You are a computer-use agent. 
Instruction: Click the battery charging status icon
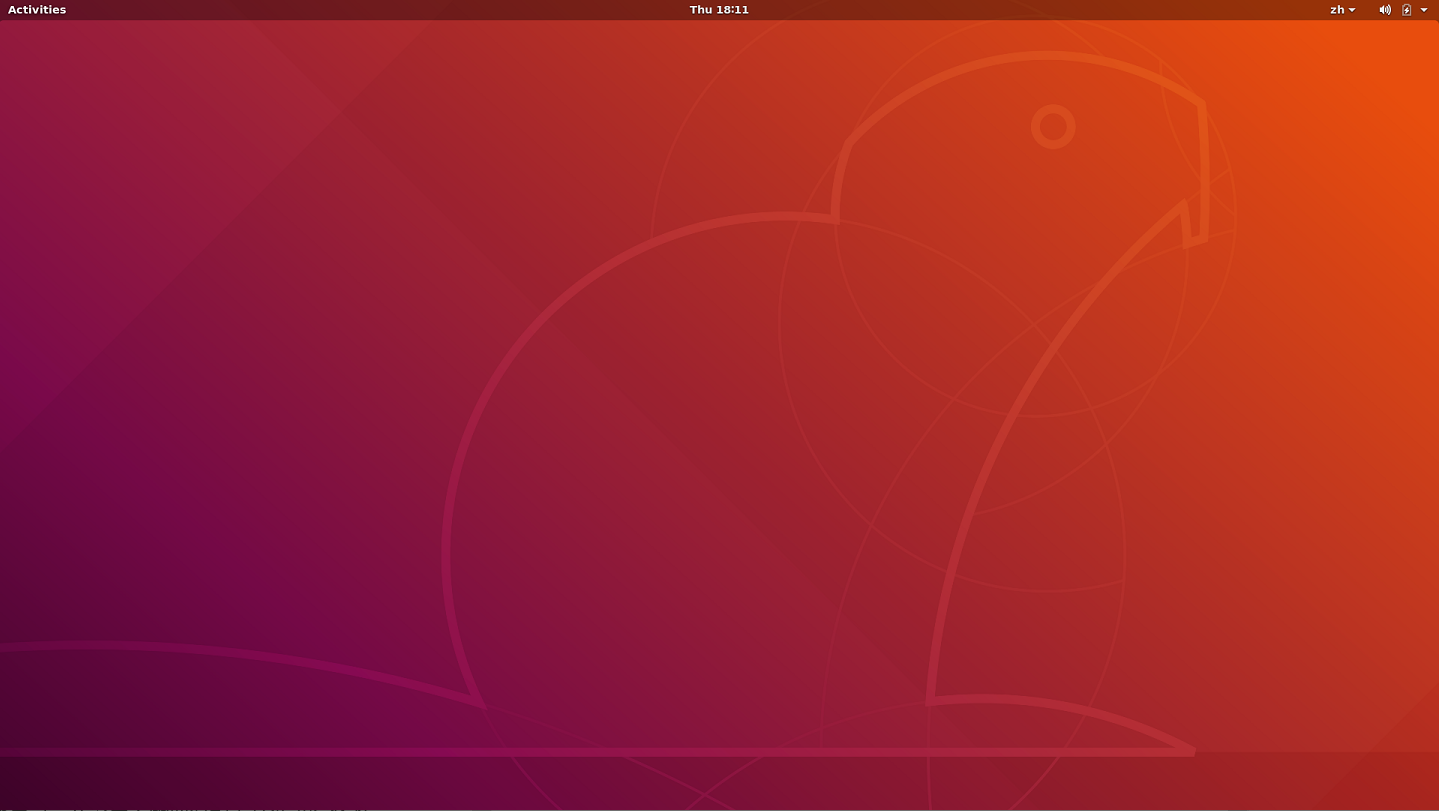tap(1407, 10)
